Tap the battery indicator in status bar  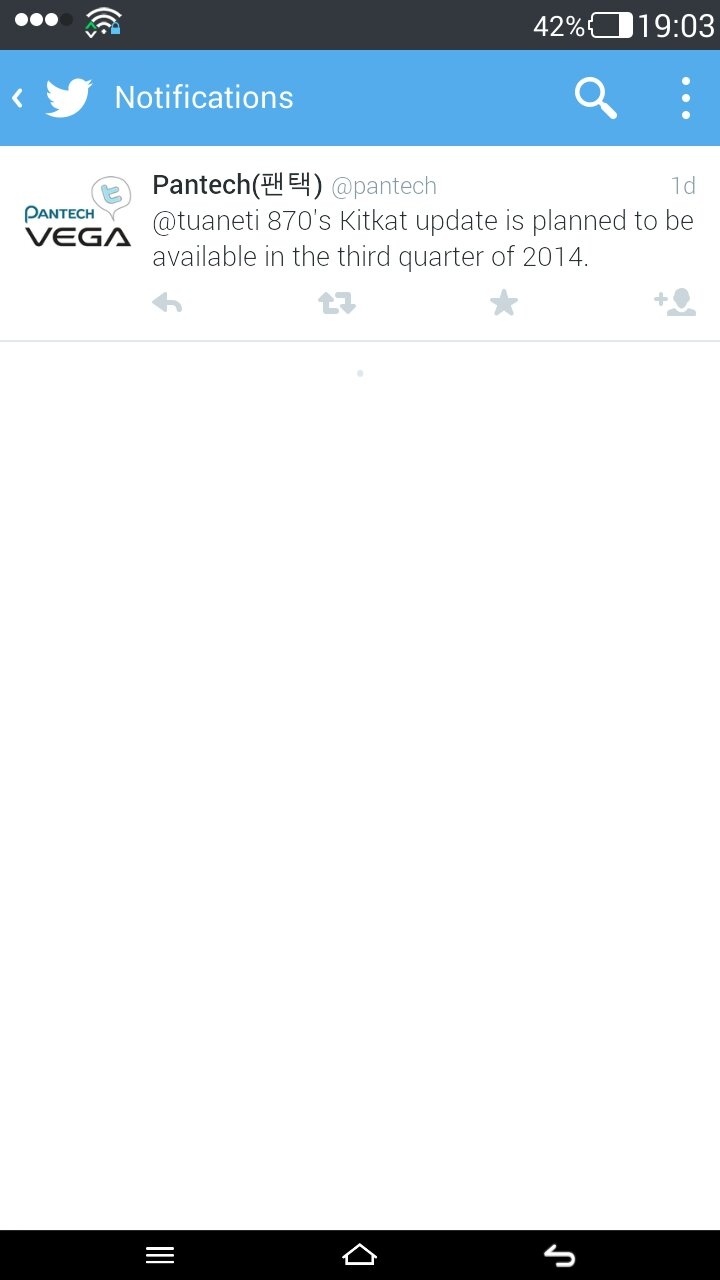611,25
